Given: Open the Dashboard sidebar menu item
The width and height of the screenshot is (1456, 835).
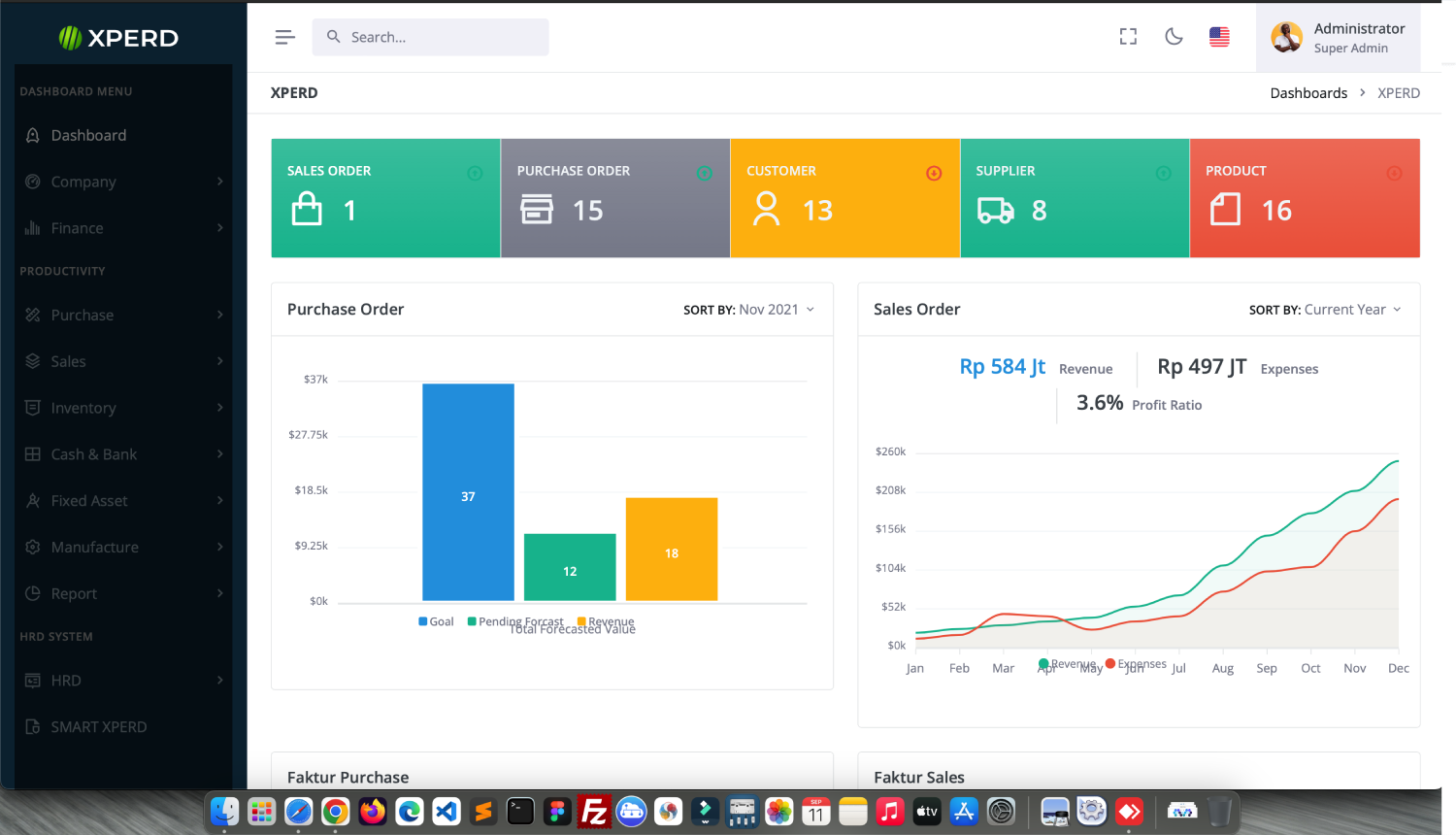Looking at the screenshot, I should 88,135.
